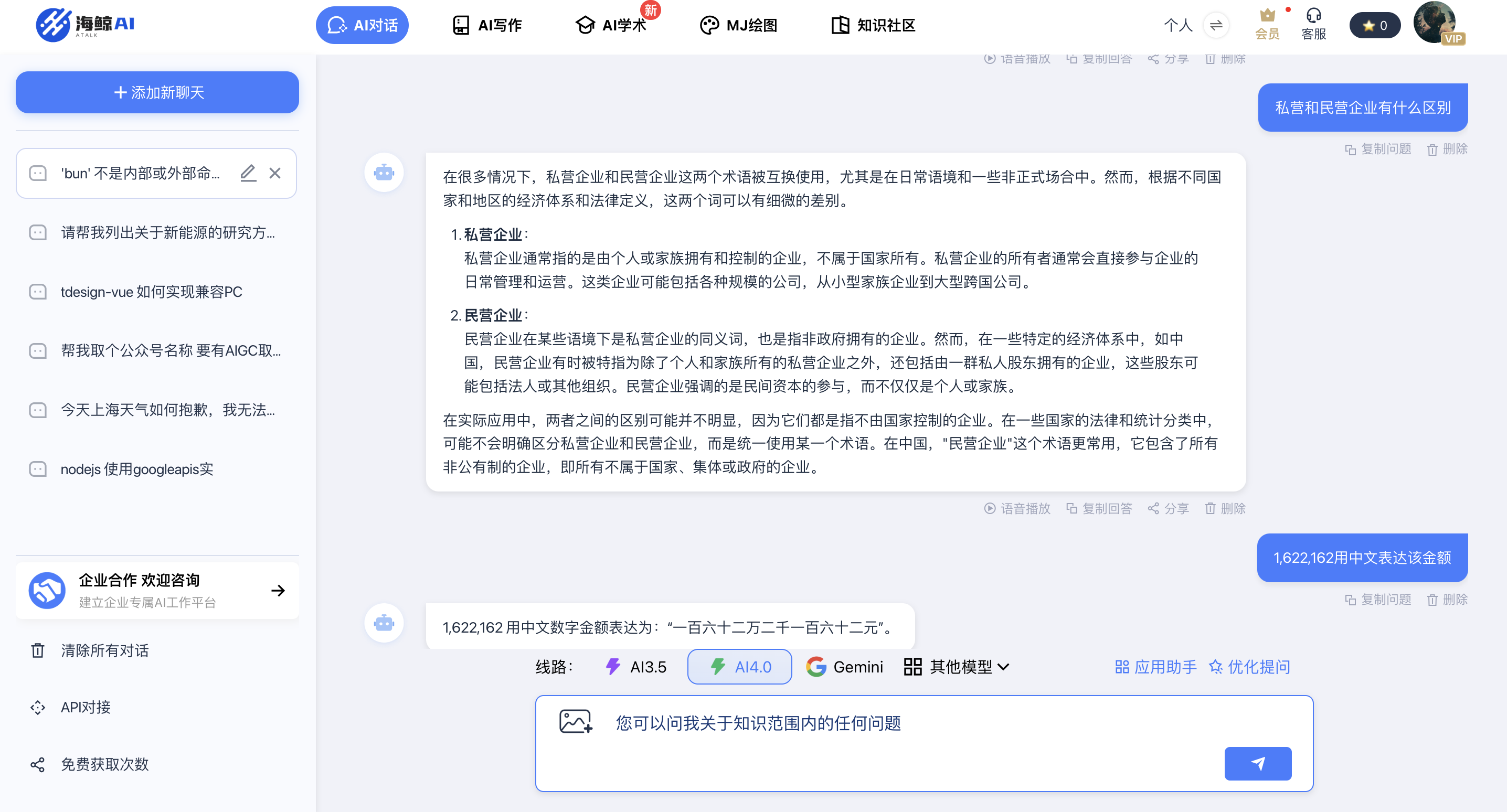Share the 民营企业 answer via 分享

pyautogui.click(x=1168, y=508)
